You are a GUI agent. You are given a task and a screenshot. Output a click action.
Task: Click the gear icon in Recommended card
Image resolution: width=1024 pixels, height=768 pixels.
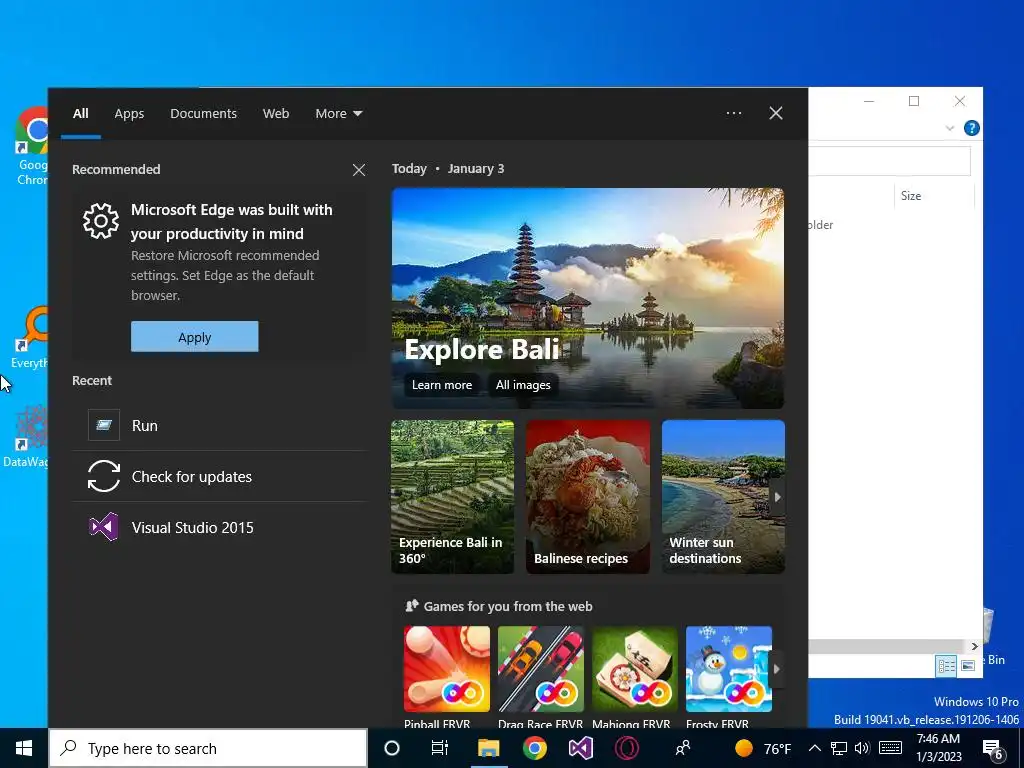(101, 221)
